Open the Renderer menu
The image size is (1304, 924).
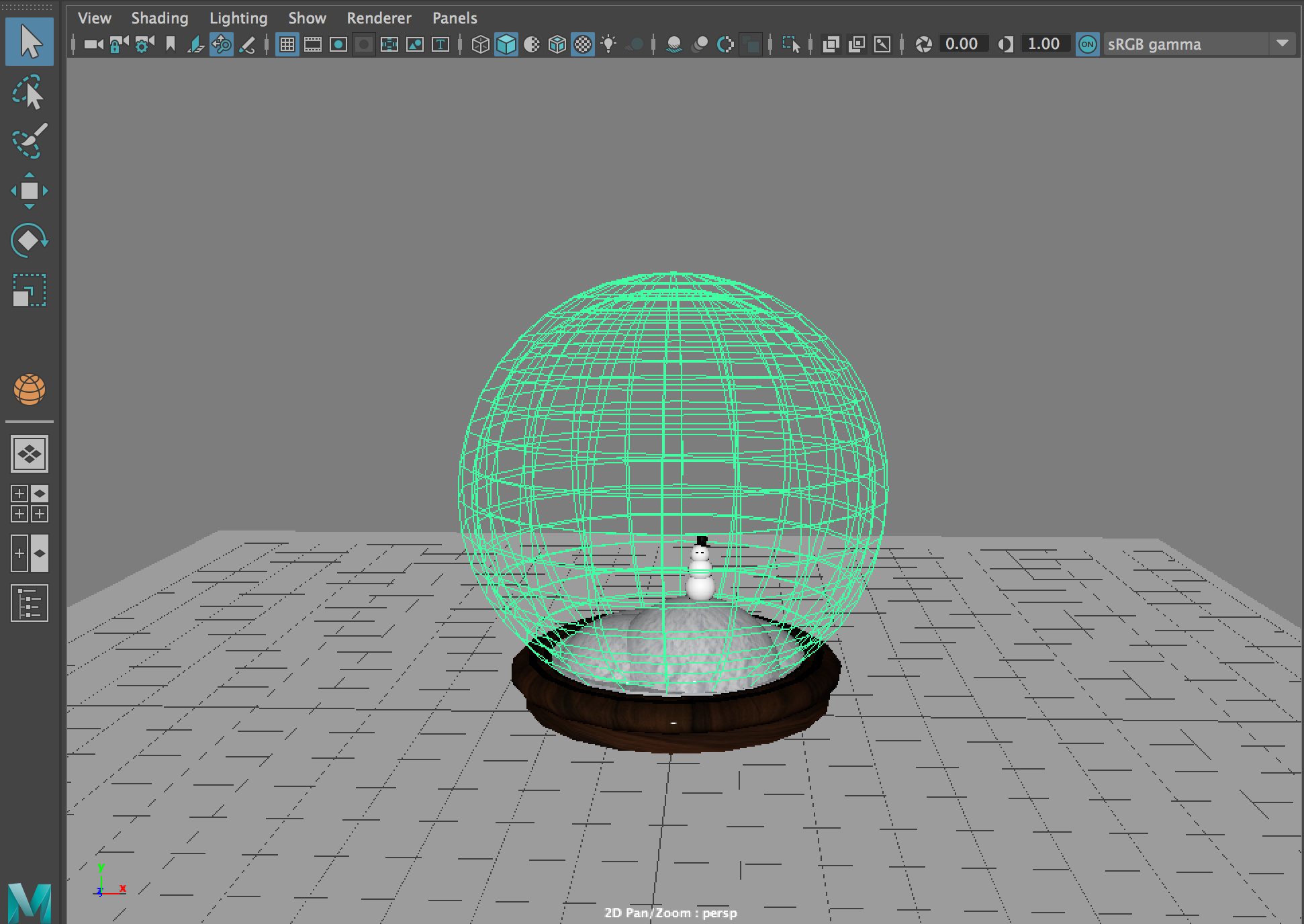click(x=379, y=18)
